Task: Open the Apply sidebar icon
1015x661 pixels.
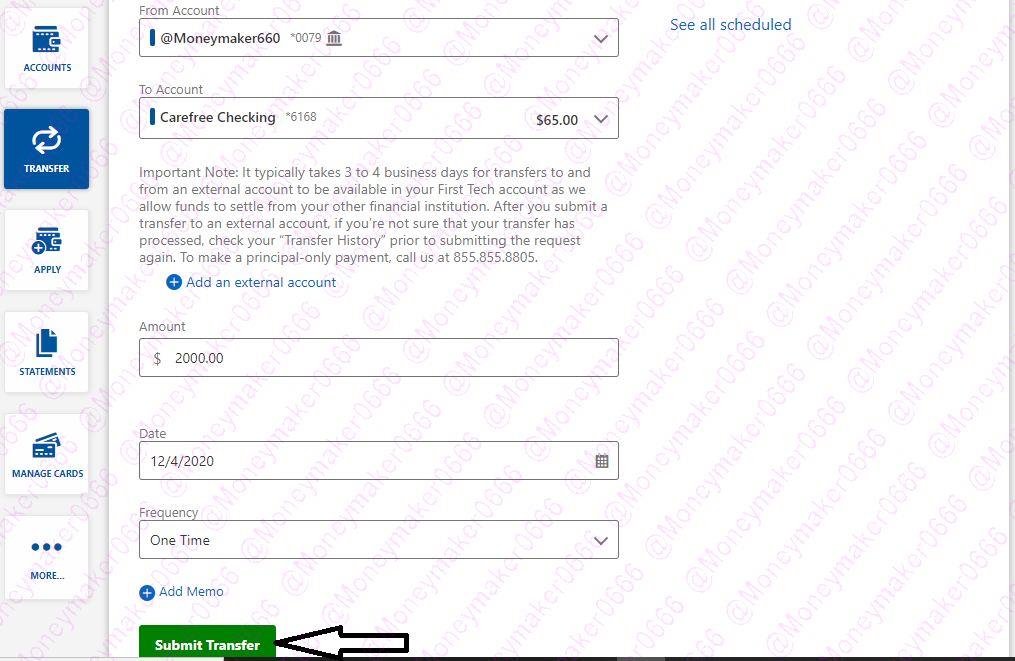Action: (46, 249)
